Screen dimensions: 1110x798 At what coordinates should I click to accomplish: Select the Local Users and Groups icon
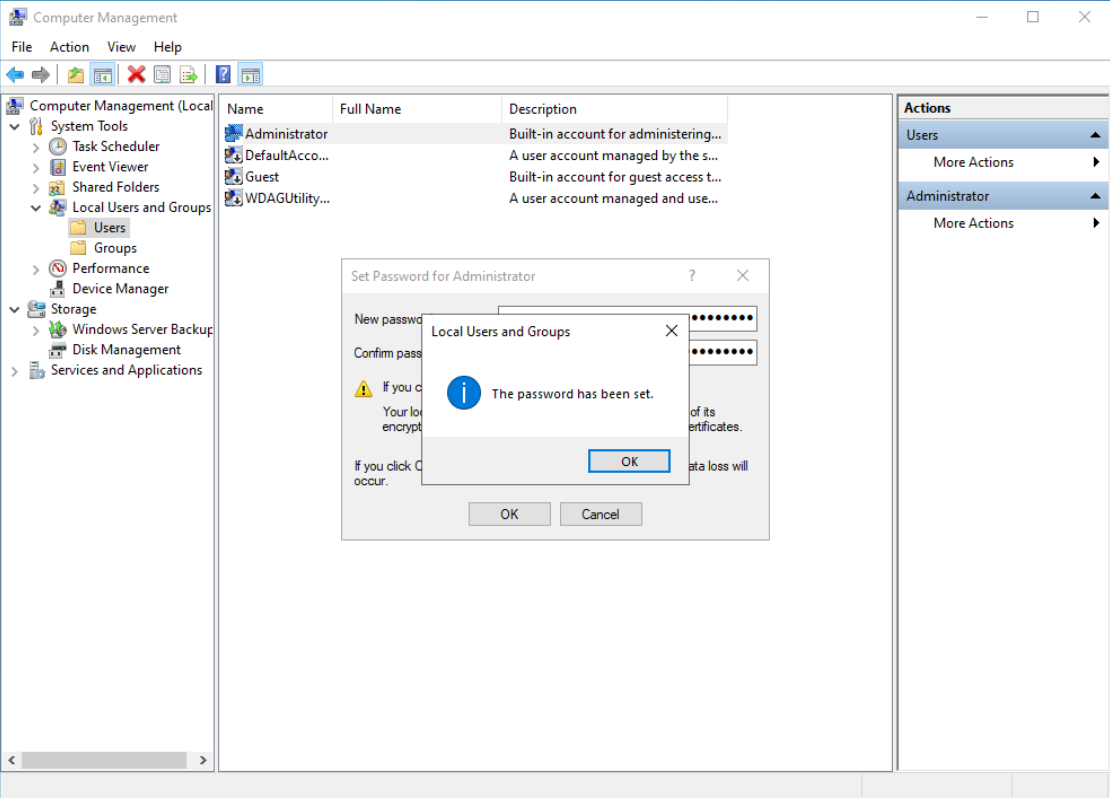(58, 207)
